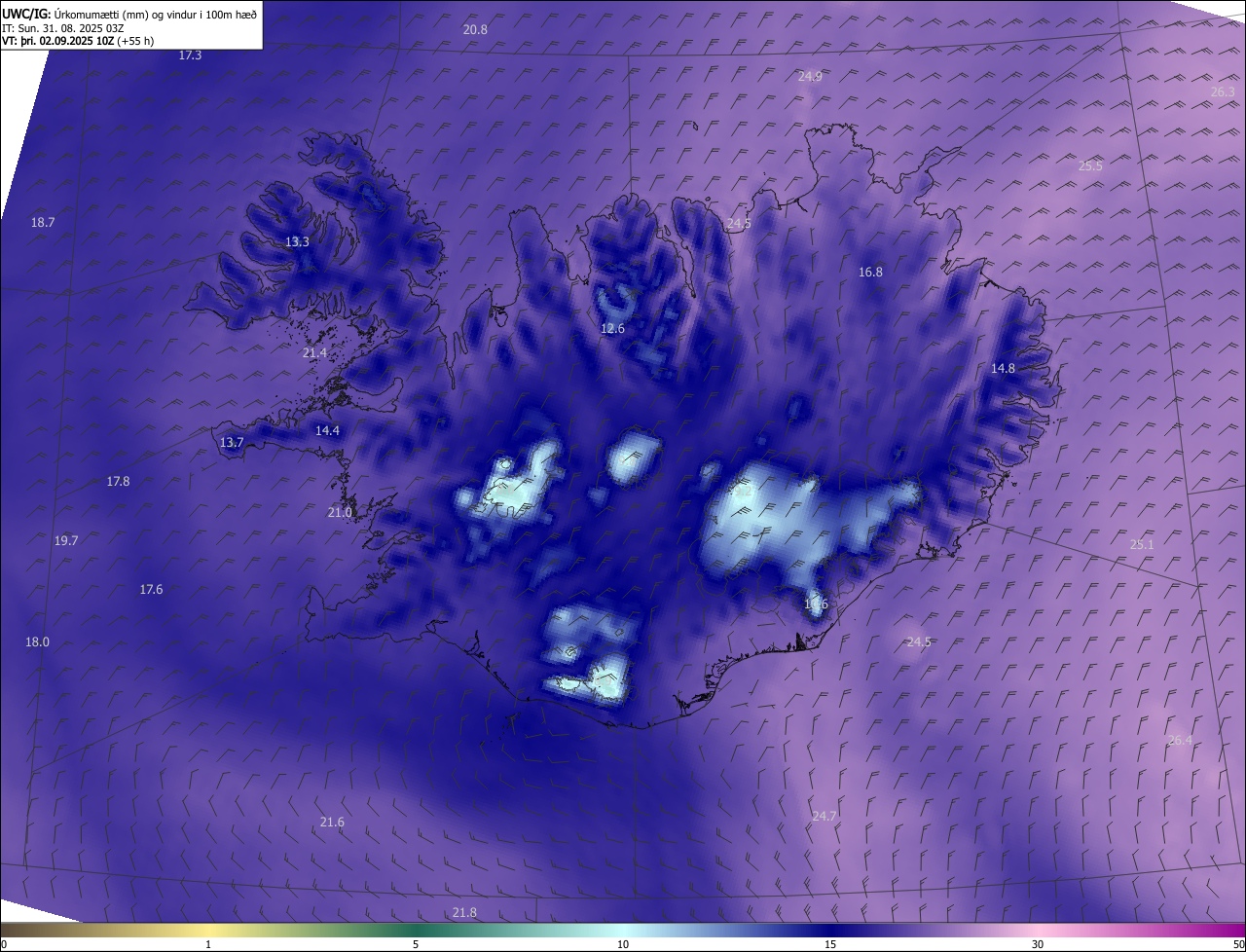Image resolution: width=1246 pixels, height=952 pixels.
Task: Click the 10 tick on the color scale
Action: coord(623,944)
